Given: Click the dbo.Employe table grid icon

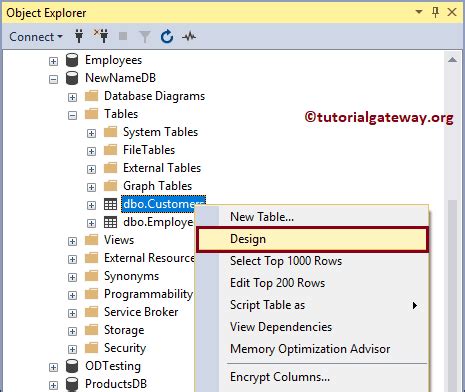Looking at the screenshot, I should click(110, 222).
